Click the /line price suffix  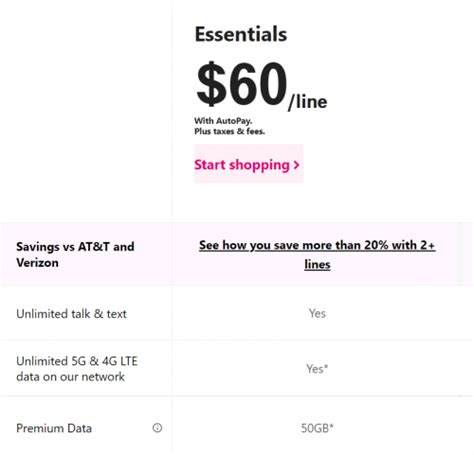coord(308,102)
